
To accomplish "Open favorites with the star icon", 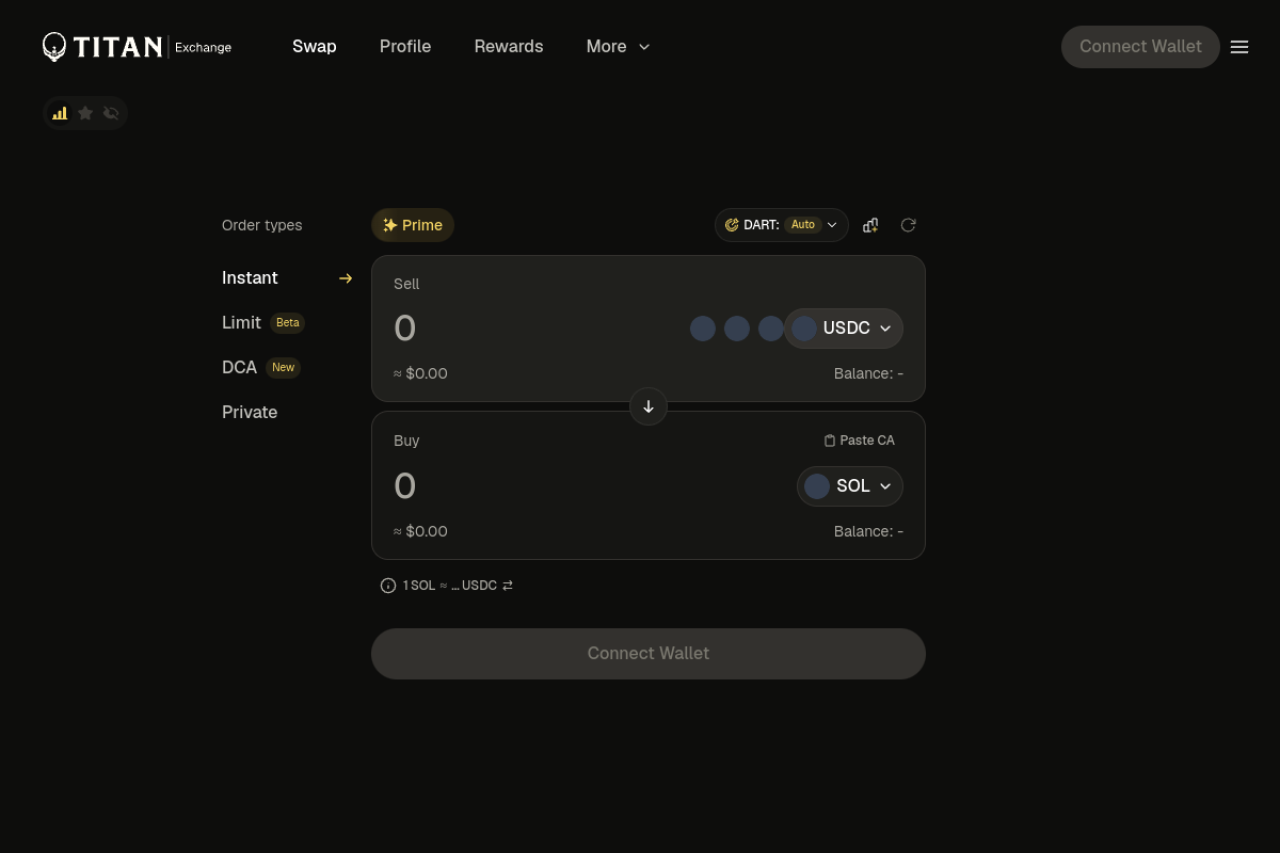I will [85, 113].
